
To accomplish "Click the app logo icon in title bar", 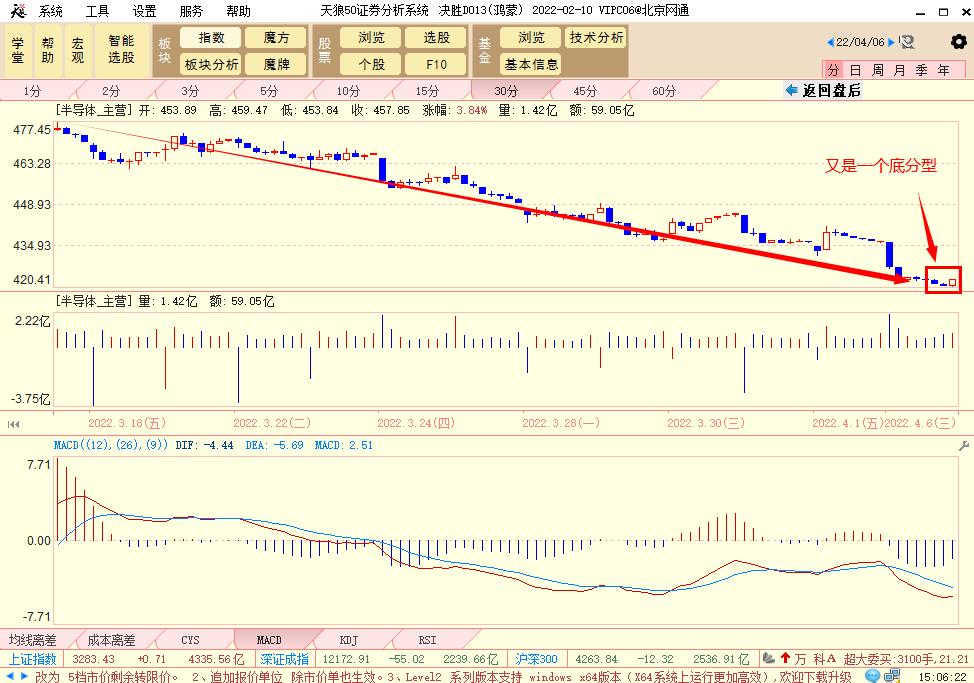I will (17, 11).
